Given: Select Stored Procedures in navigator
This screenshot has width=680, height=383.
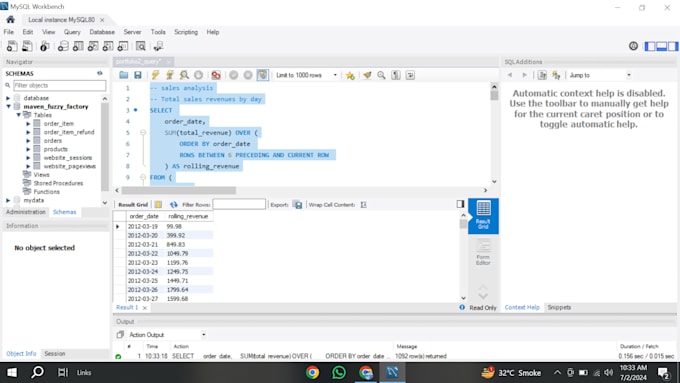Looking at the screenshot, I should [x=58, y=183].
